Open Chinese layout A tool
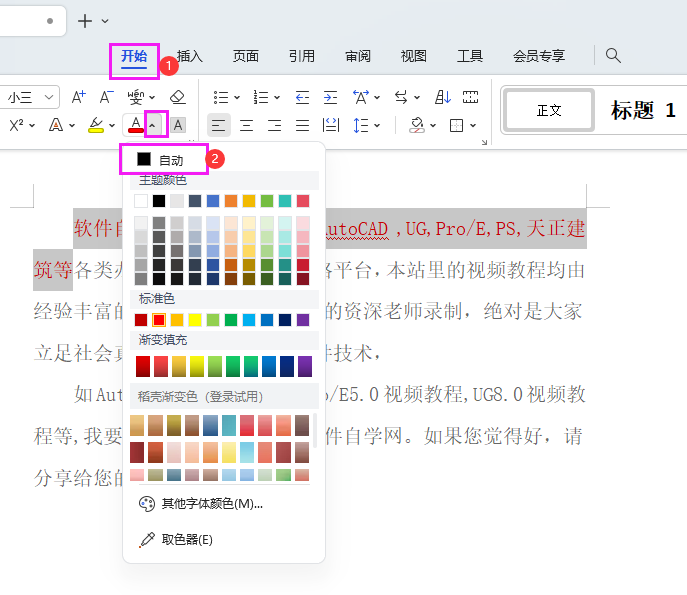 (x=361, y=97)
